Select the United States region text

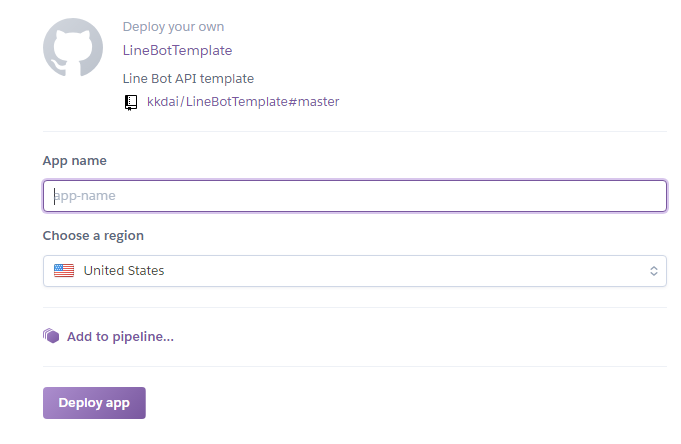pyautogui.click(x=124, y=270)
